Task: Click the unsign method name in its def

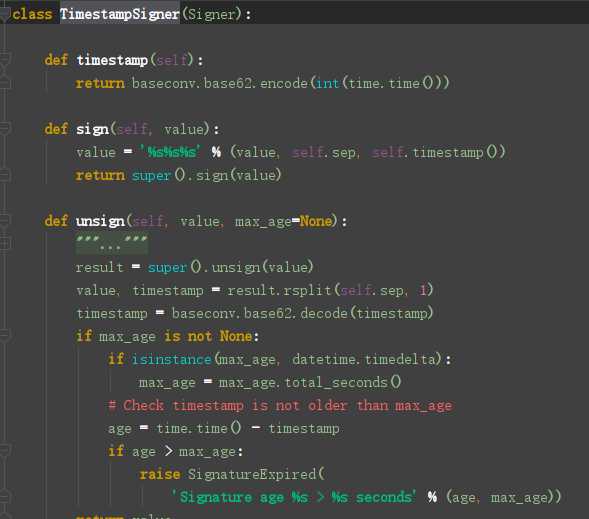Action: coord(100,221)
